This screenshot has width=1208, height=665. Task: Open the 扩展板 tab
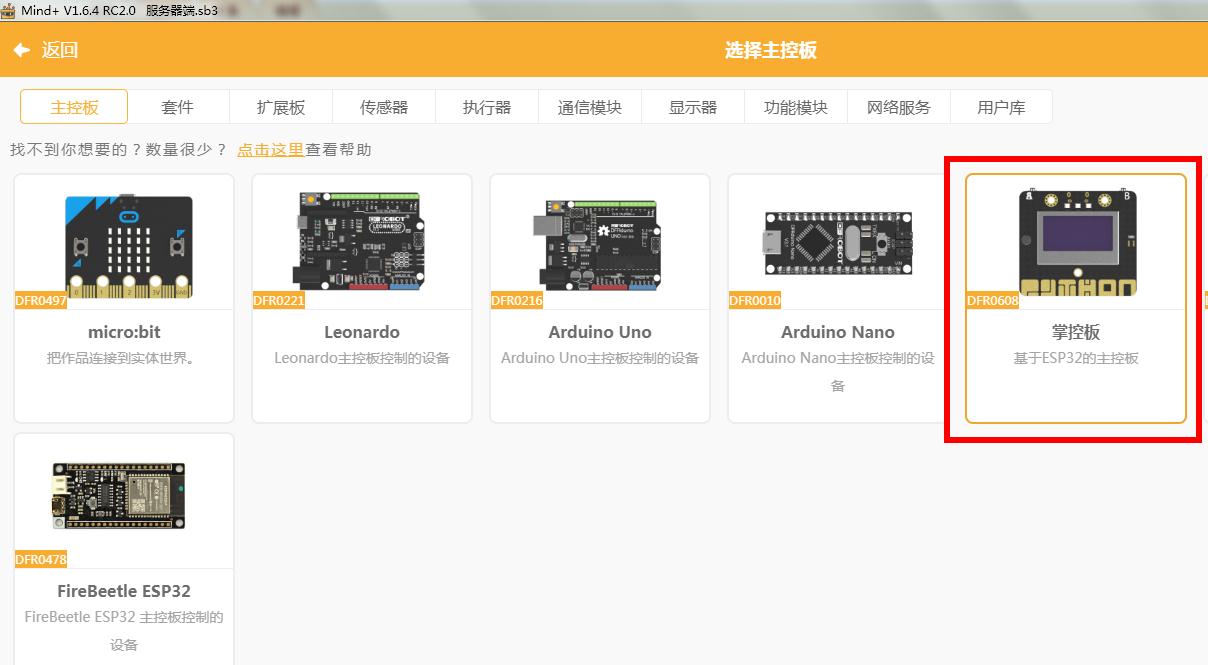tap(281, 107)
